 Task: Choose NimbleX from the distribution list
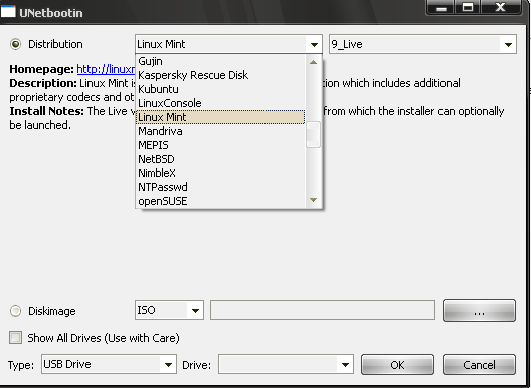coord(221,173)
